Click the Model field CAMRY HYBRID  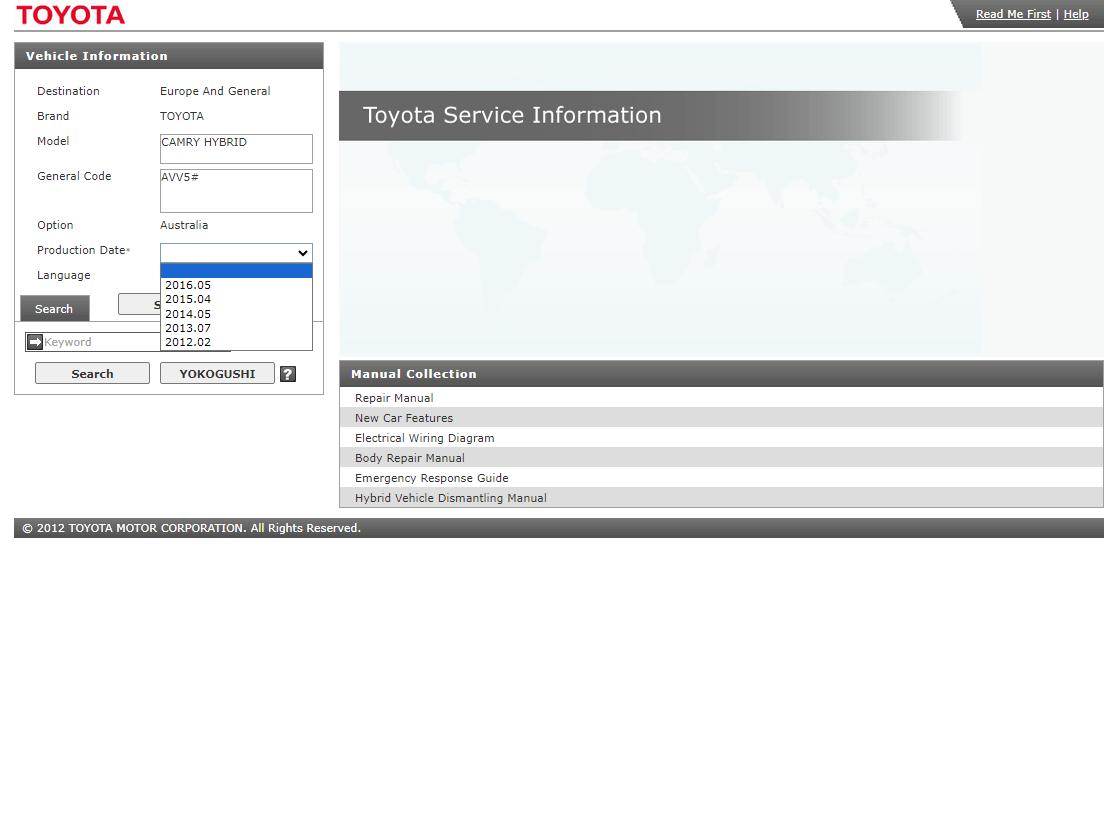coord(236,148)
